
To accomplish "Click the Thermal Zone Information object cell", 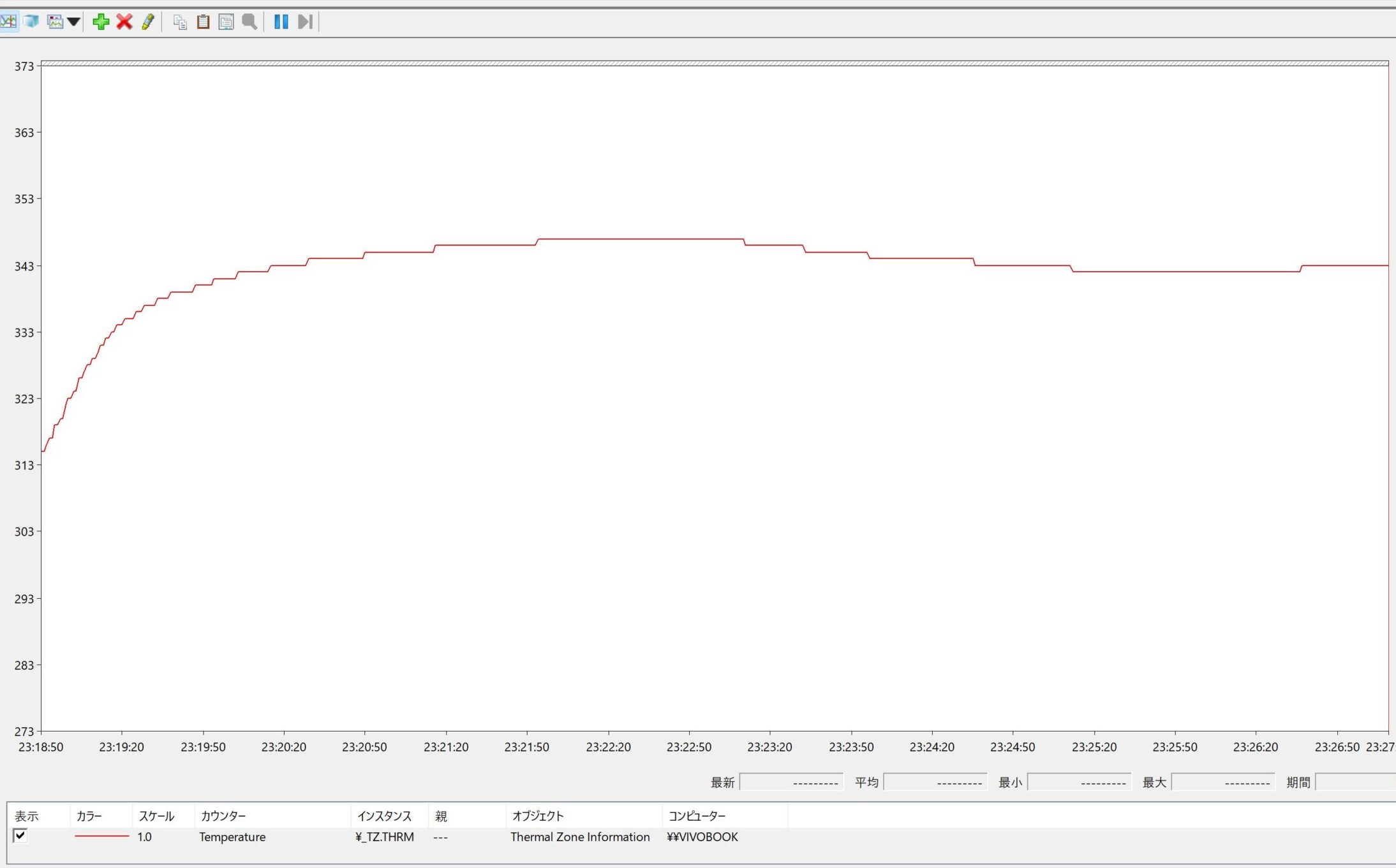I will coord(580,837).
